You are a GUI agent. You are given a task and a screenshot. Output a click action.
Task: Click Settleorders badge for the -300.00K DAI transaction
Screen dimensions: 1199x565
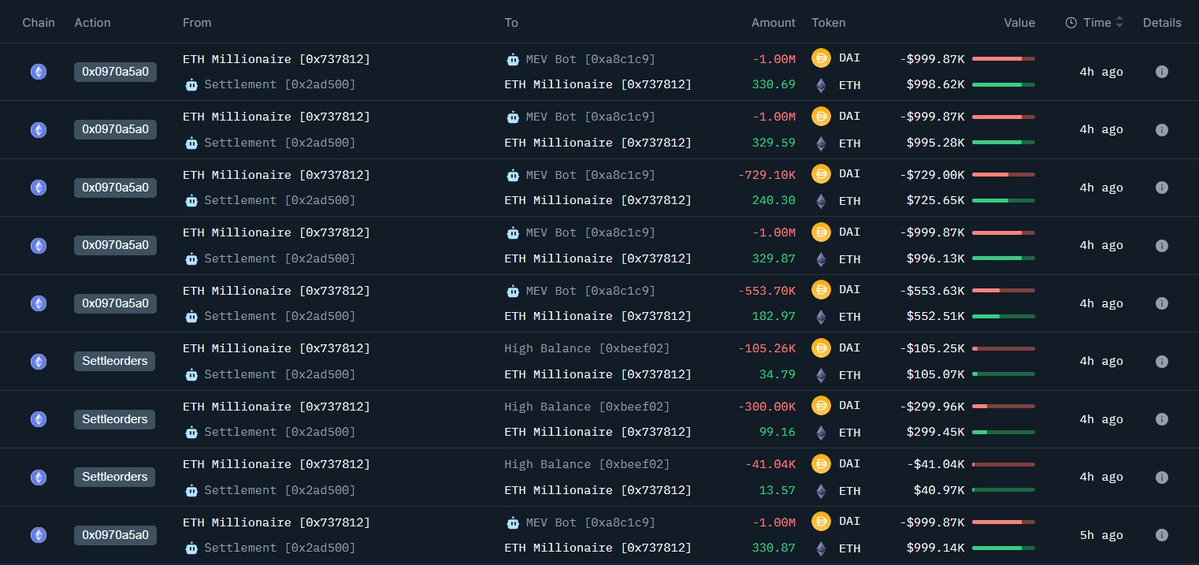coord(115,419)
